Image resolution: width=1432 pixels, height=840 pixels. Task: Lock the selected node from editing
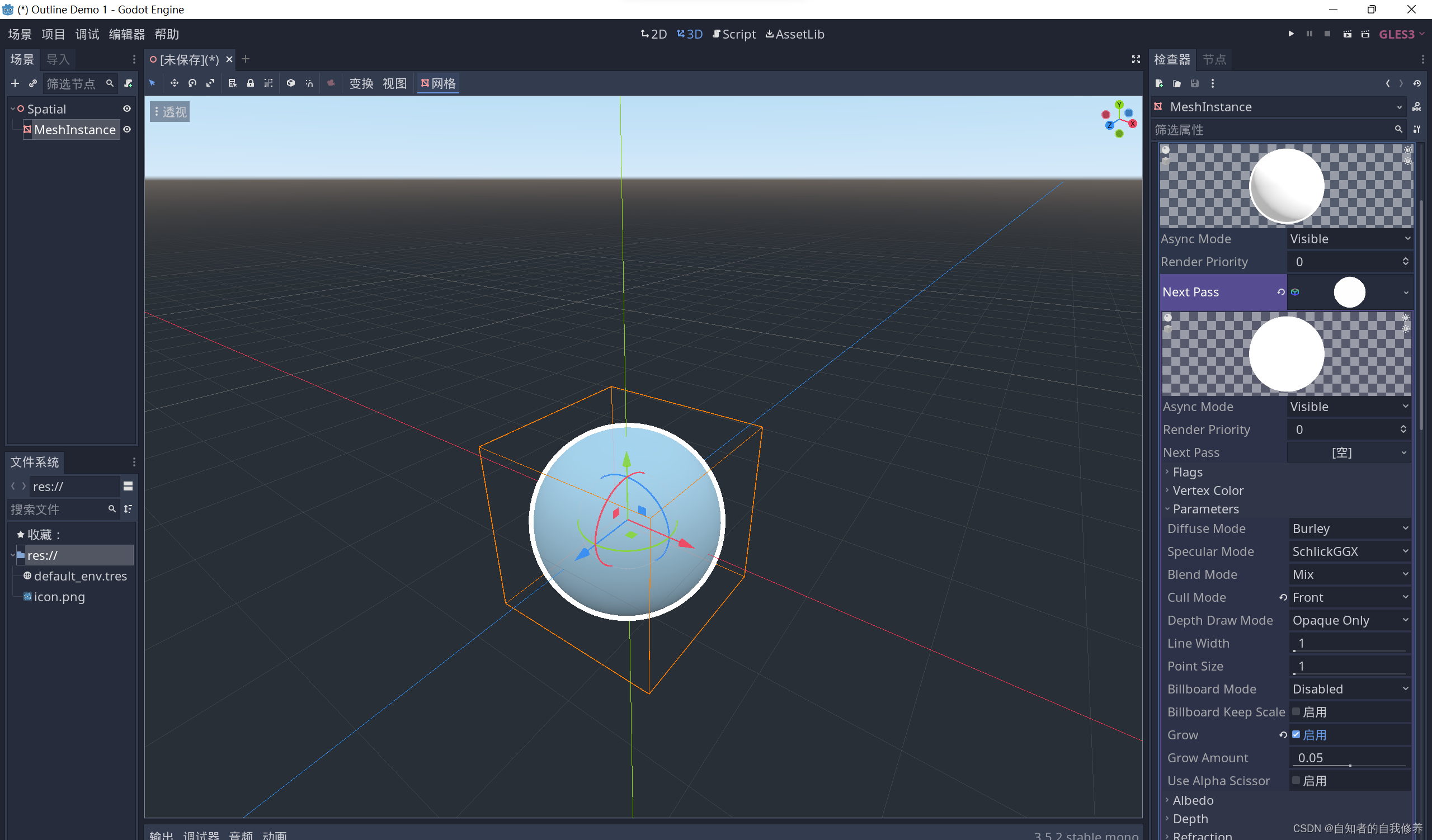pyautogui.click(x=251, y=83)
